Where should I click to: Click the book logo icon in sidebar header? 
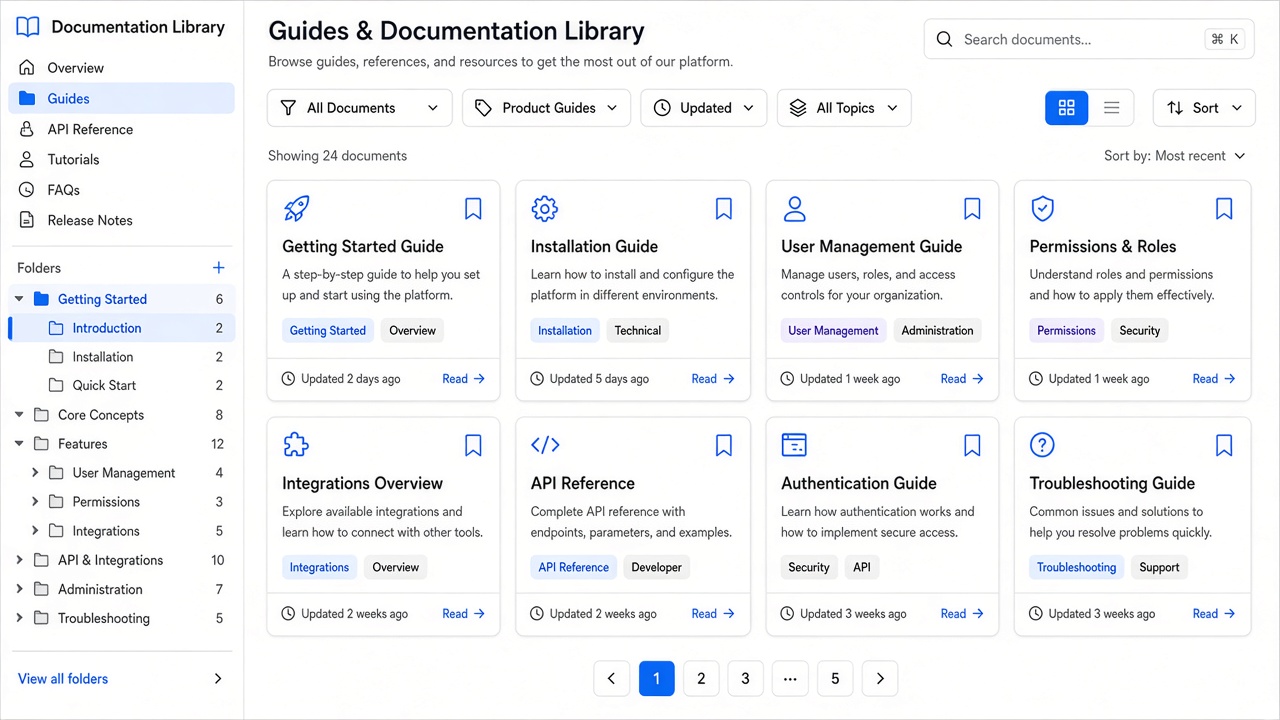pos(28,27)
